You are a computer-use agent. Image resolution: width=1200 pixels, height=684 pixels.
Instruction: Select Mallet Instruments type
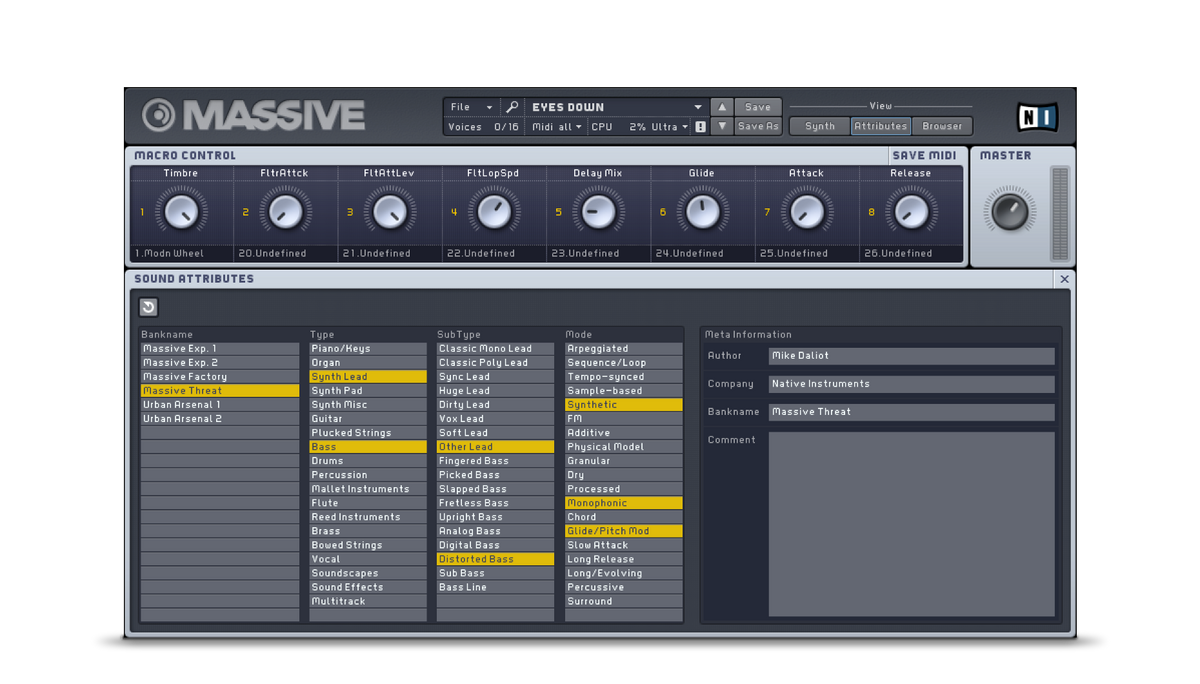(x=368, y=489)
